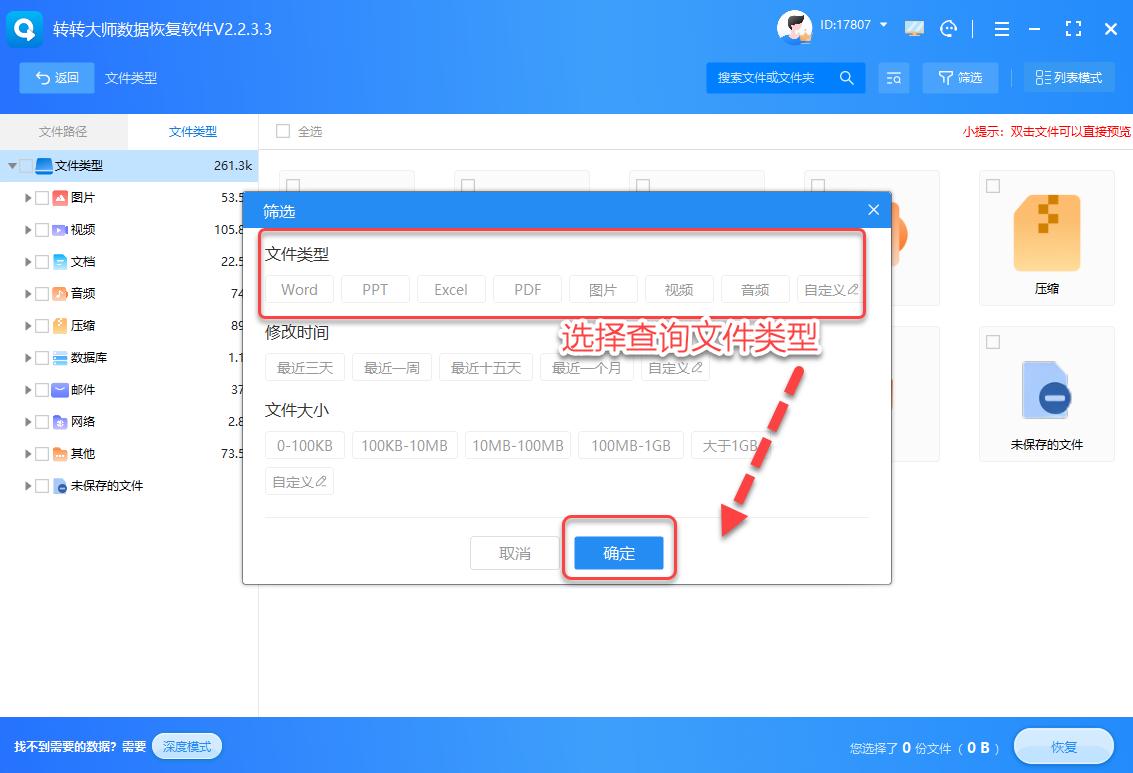Tick the 网络 sidebar checkbox

40,421
